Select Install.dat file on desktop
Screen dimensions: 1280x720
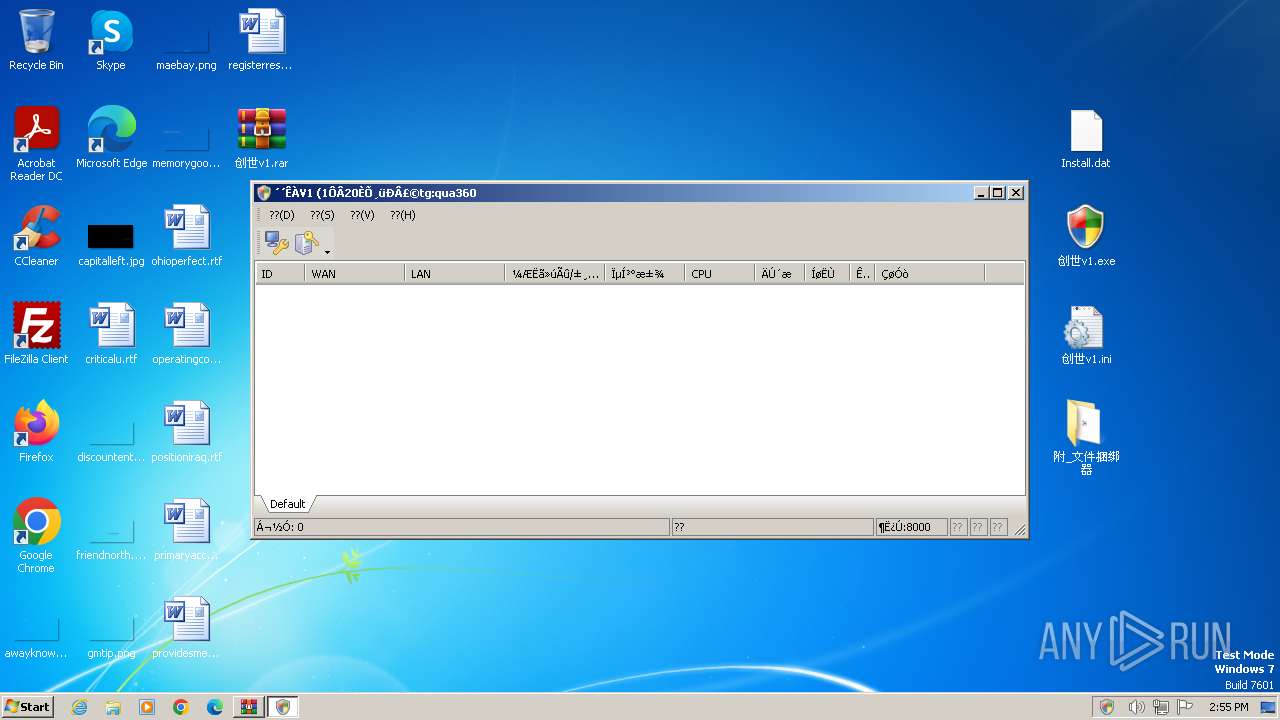tap(1086, 139)
